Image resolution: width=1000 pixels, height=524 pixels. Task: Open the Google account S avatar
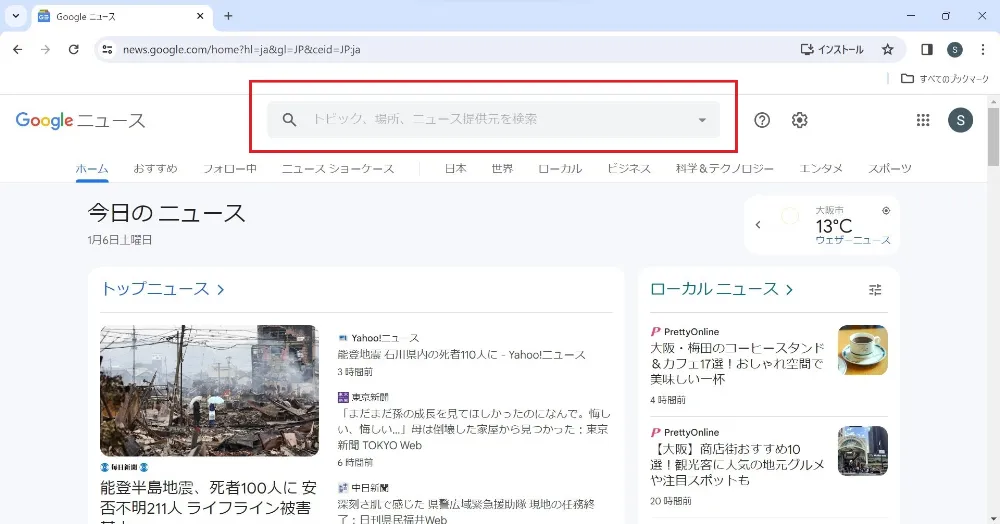(x=960, y=120)
